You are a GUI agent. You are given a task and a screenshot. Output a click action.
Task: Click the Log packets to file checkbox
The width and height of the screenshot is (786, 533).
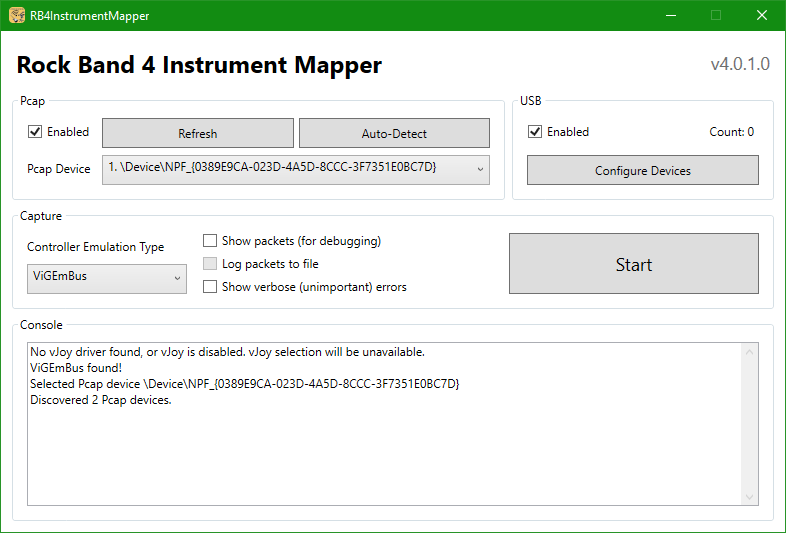click(x=210, y=264)
